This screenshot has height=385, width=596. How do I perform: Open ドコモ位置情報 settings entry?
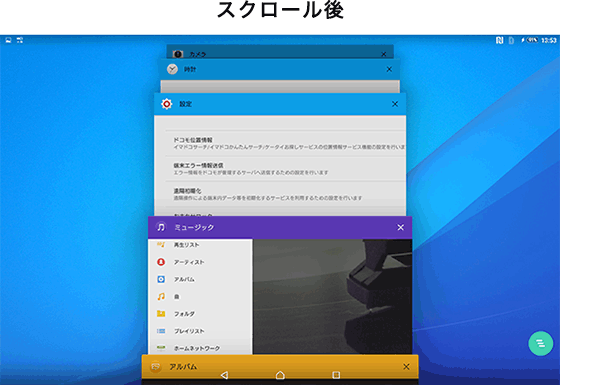click(x=286, y=143)
